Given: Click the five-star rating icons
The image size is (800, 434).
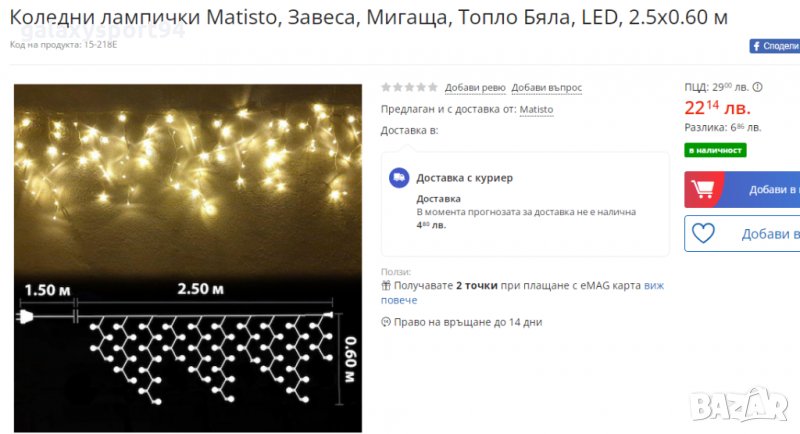Looking at the screenshot, I should [409, 87].
